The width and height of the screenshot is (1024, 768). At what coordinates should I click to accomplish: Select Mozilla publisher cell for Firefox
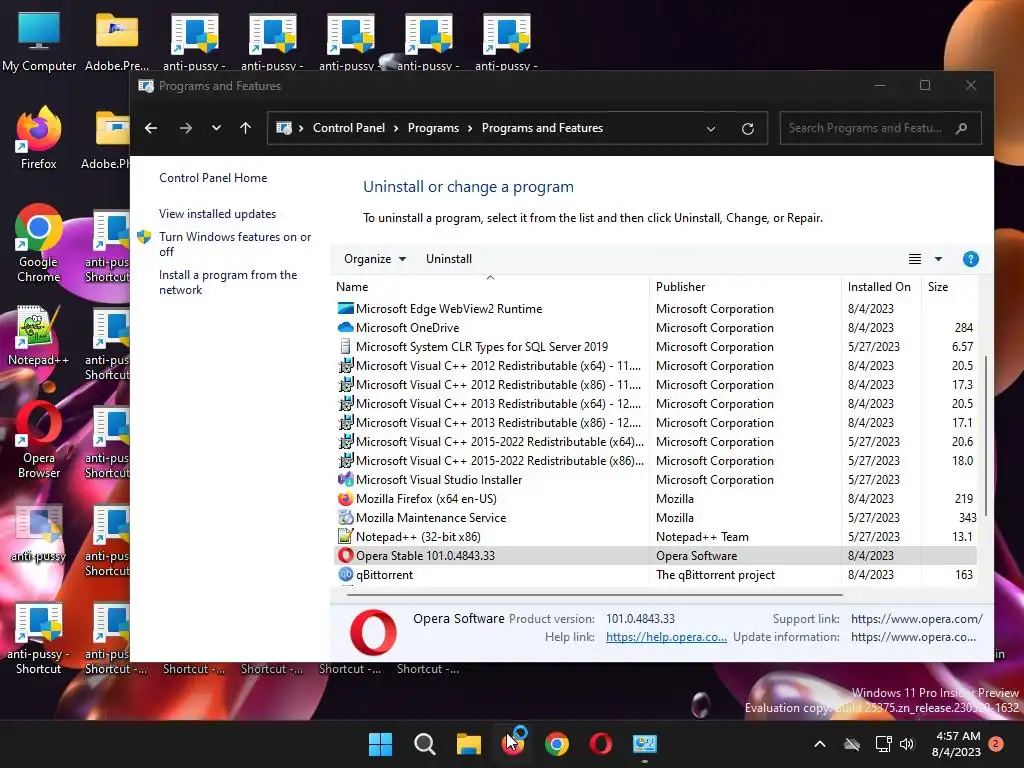tap(675, 498)
